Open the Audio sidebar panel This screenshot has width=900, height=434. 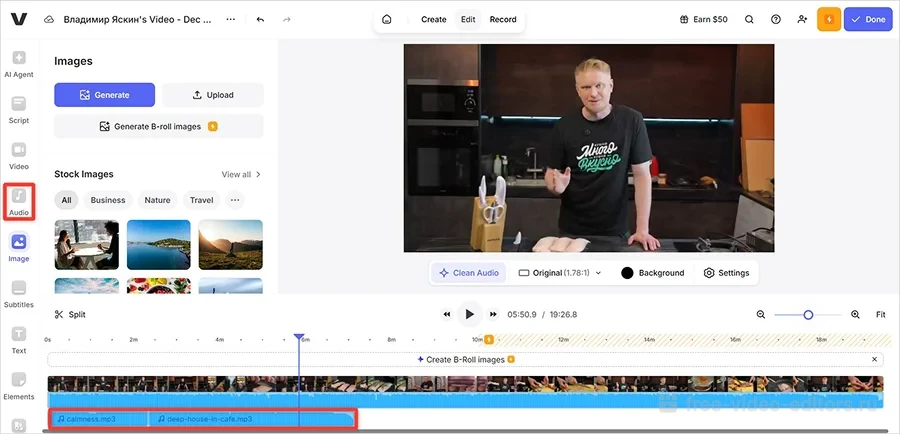[x=19, y=202]
